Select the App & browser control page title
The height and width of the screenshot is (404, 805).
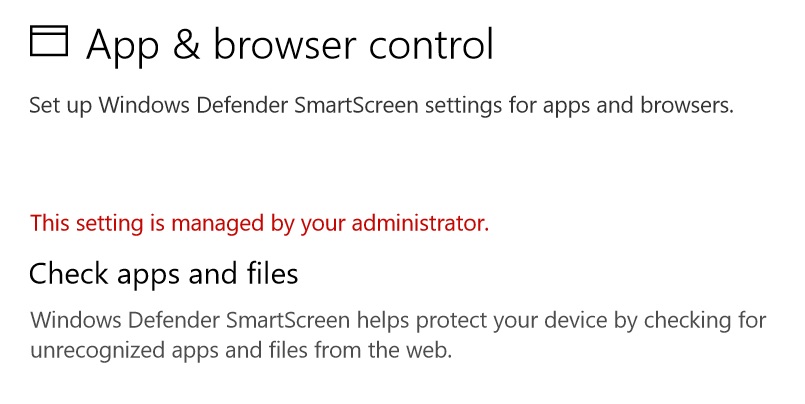(290, 45)
